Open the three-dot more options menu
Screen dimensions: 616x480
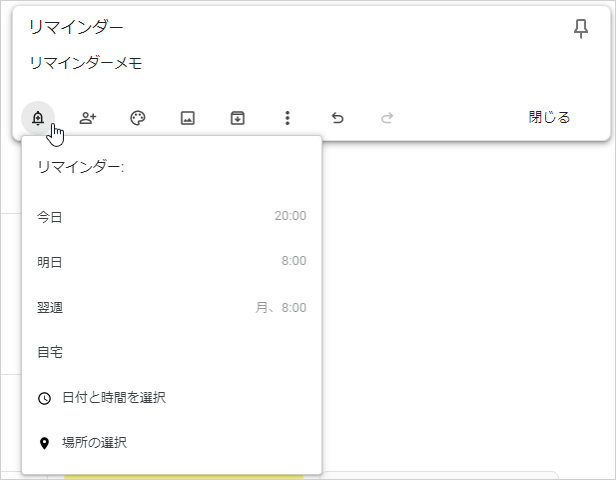click(x=287, y=118)
